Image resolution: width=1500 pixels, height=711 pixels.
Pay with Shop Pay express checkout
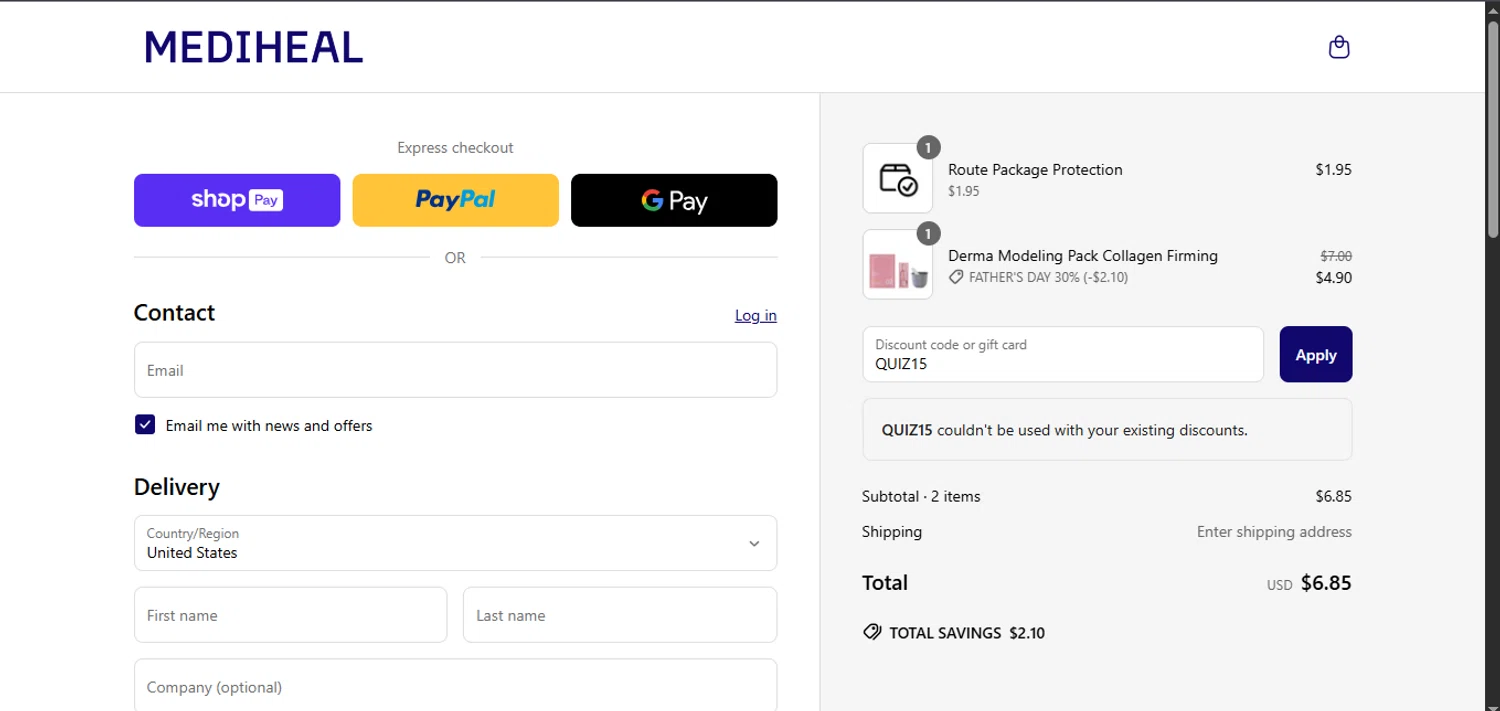pos(237,200)
